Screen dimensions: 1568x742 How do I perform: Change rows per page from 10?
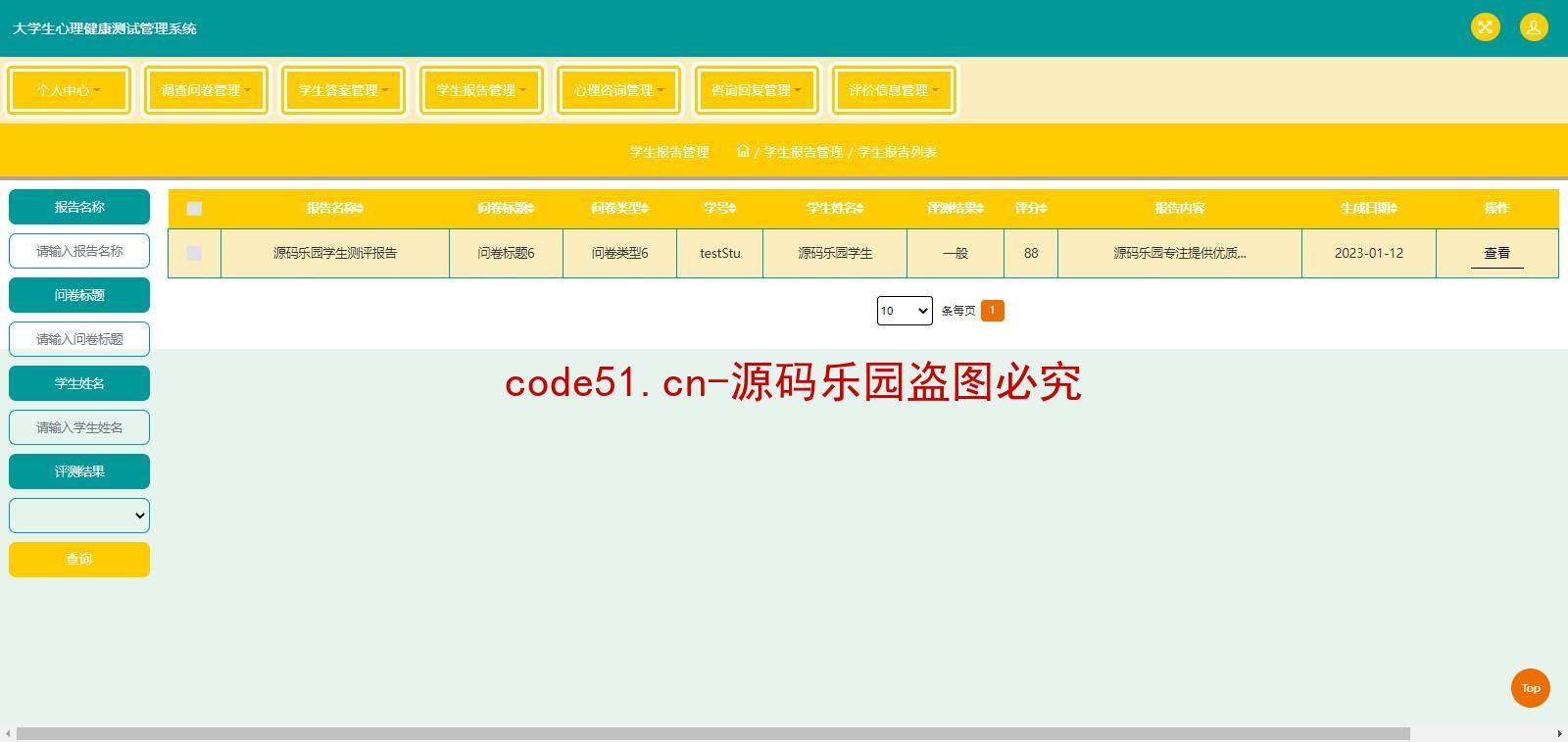pos(905,311)
